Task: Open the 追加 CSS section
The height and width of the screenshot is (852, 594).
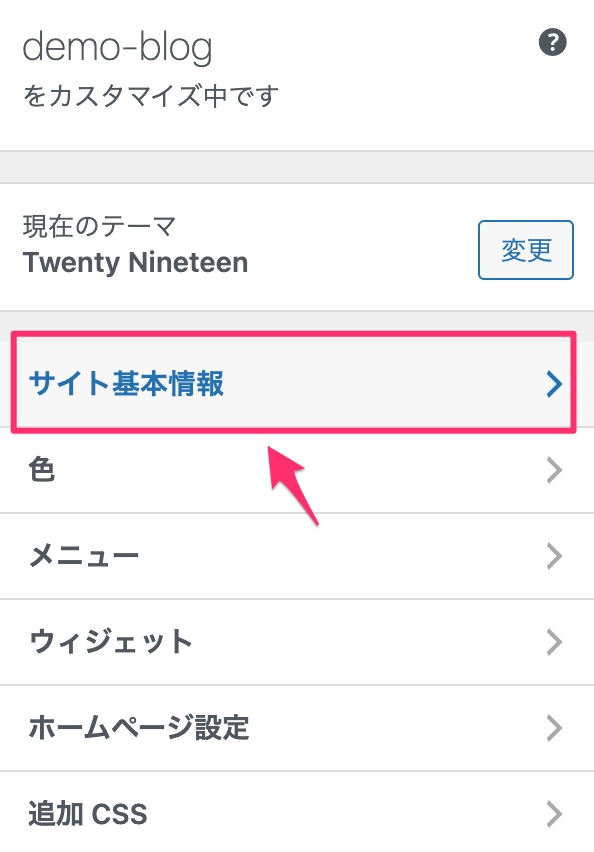Action: pos(297,812)
